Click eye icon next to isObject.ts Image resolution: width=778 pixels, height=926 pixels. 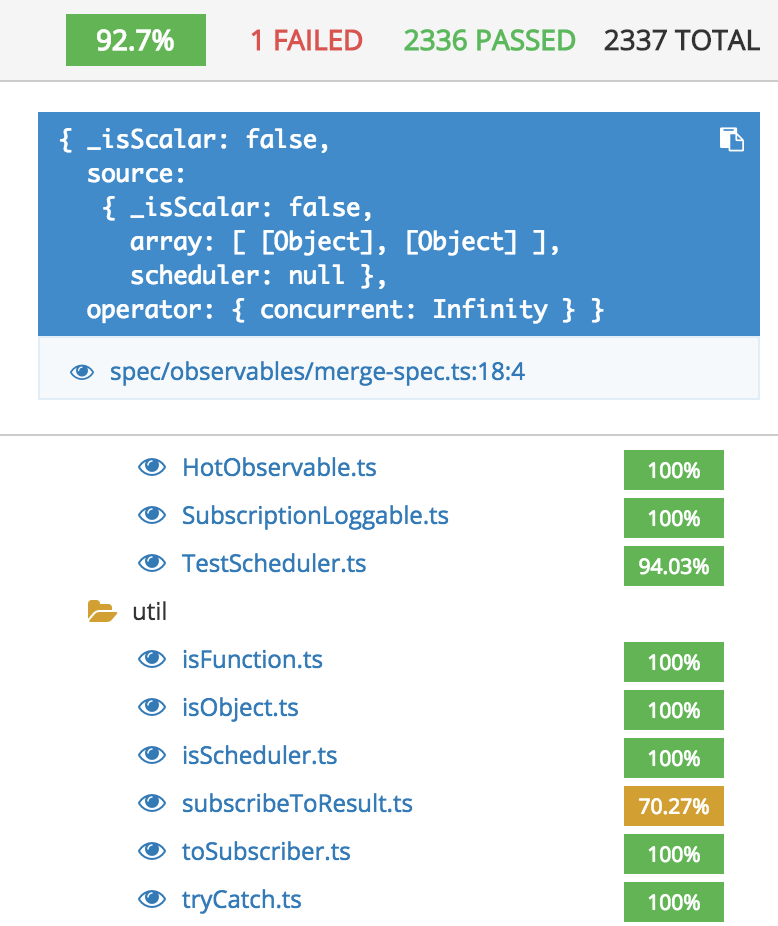[152, 707]
